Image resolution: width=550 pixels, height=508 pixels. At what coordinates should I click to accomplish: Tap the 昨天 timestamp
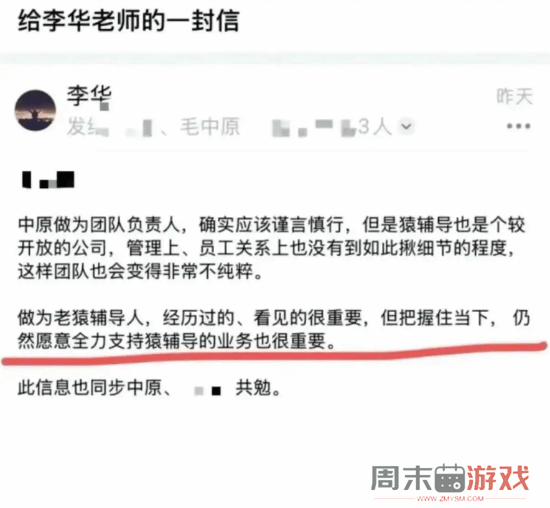point(514,96)
